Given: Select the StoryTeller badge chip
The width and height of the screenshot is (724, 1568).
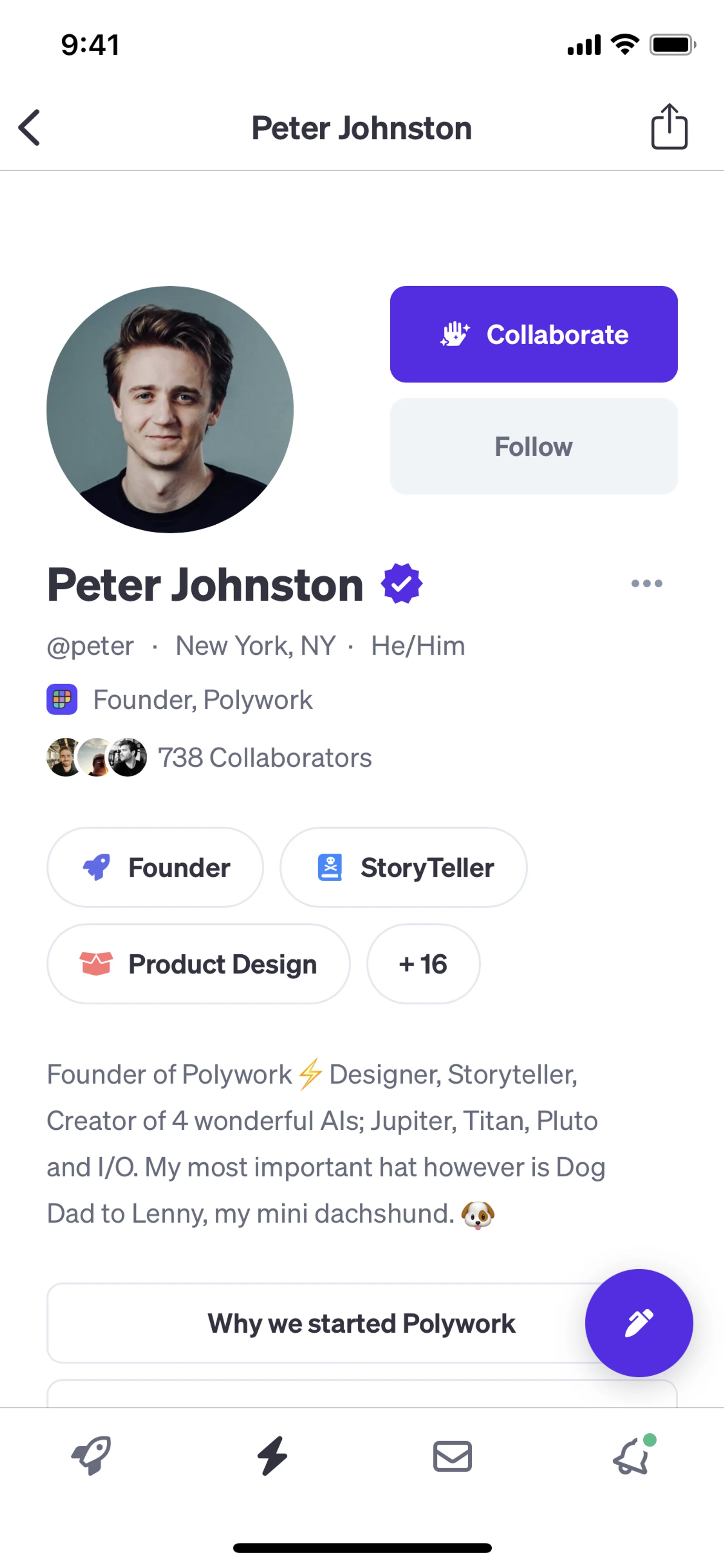Looking at the screenshot, I should (x=403, y=868).
